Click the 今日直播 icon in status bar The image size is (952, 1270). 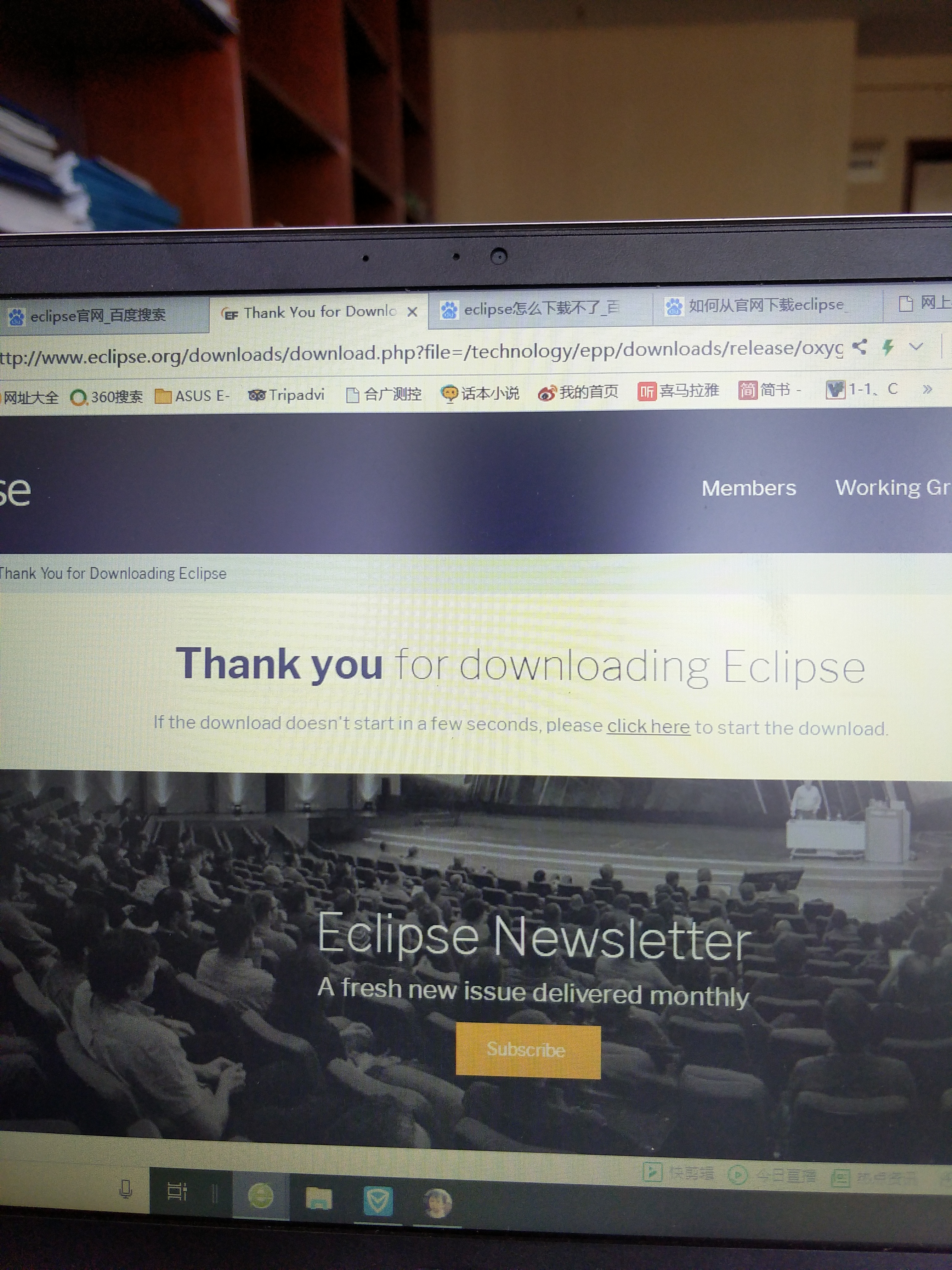[x=772, y=1175]
